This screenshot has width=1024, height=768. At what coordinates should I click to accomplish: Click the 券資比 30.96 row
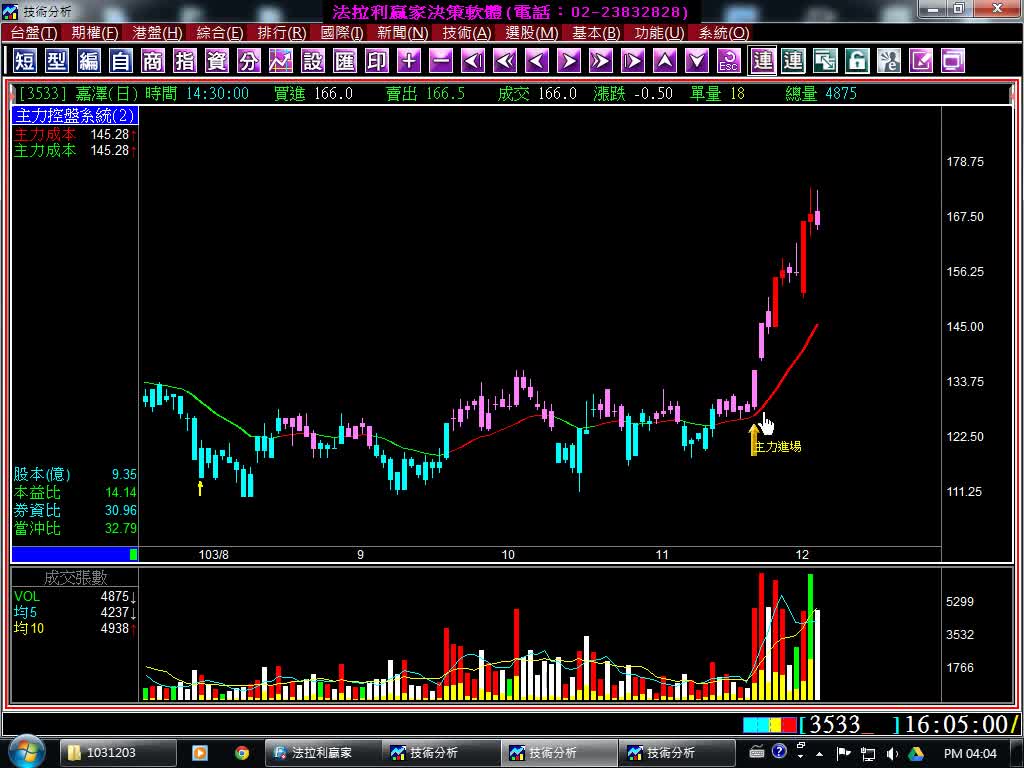coord(74,510)
